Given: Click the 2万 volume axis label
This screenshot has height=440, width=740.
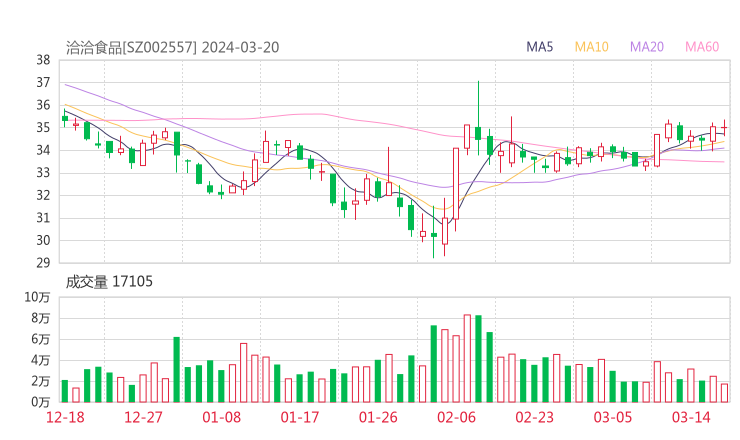Looking at the screenshot, I should point(41,381).
